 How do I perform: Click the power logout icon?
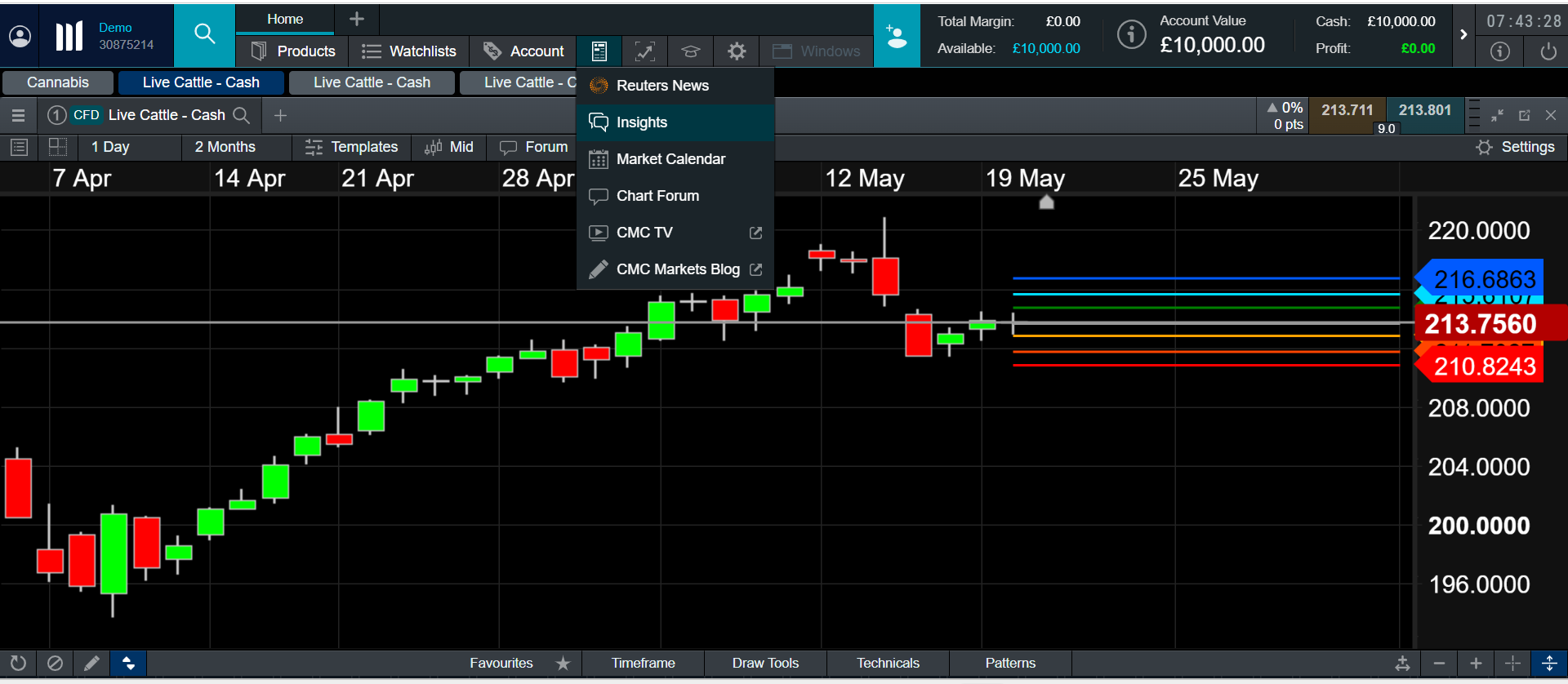pyautogui.click(x=1548, y=51)
